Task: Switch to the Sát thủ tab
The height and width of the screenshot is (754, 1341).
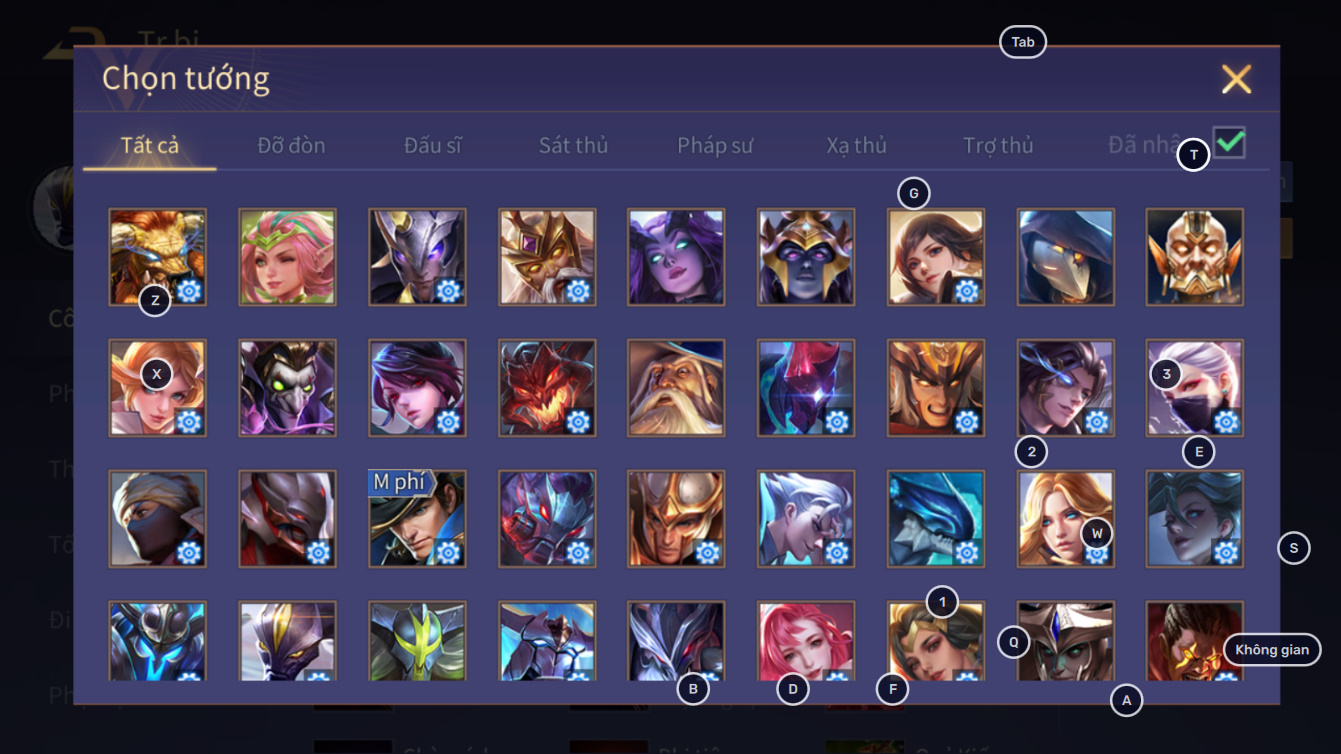Action: pos(573,145)
